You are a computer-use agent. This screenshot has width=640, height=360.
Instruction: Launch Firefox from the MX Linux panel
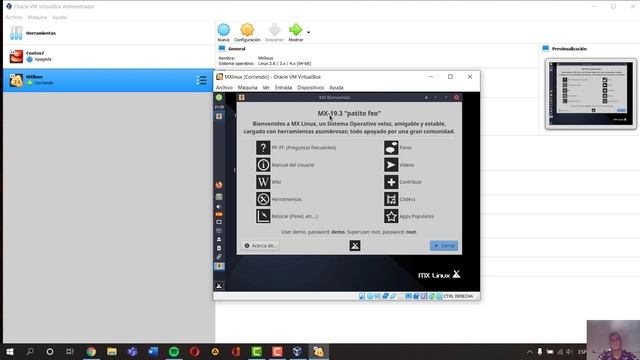tap(219, 185)
